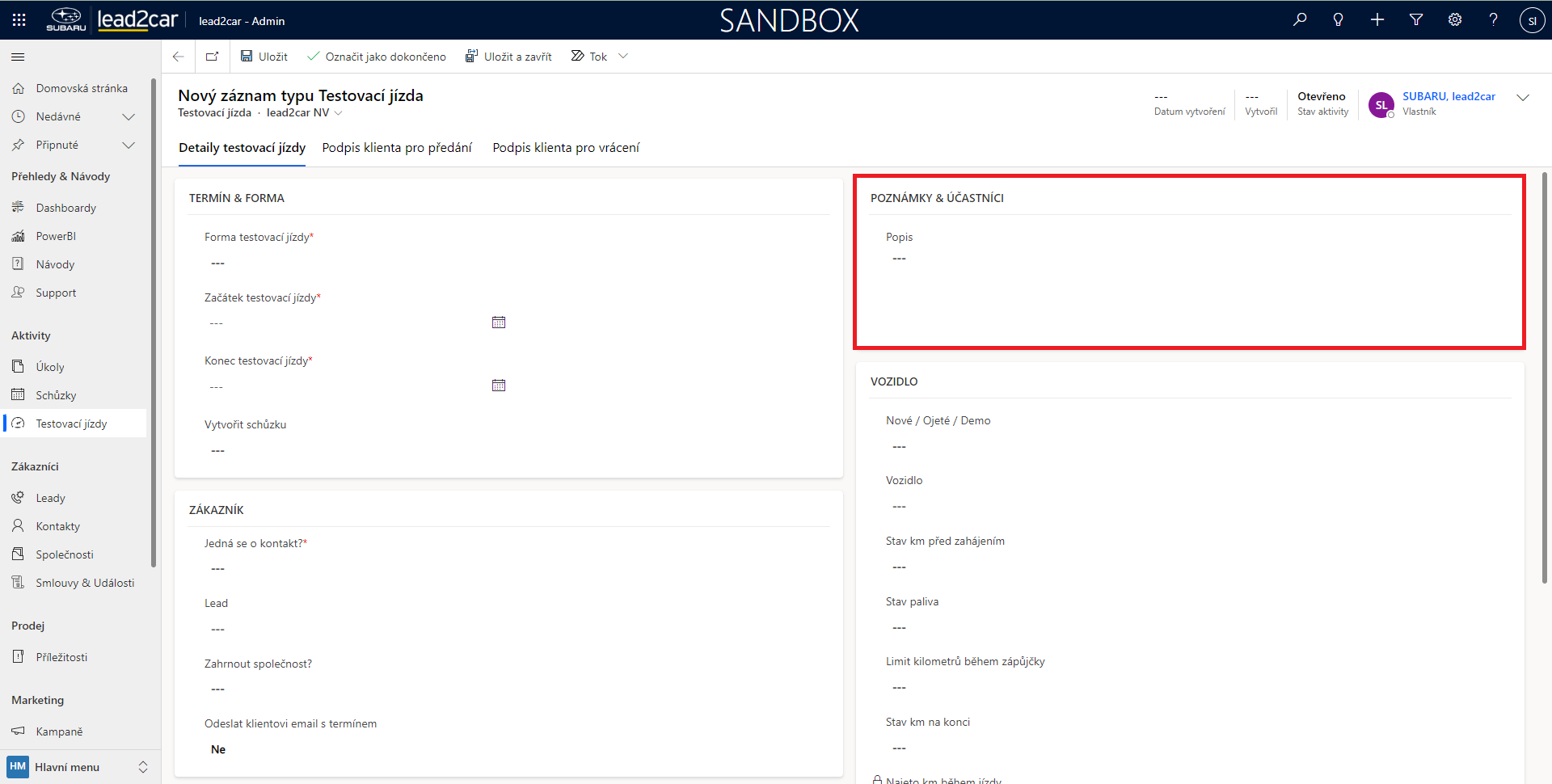This screenshot has height=784, width=1552.
Task: Open the lightbulb assistant icon
Action: coord(1339,20)
